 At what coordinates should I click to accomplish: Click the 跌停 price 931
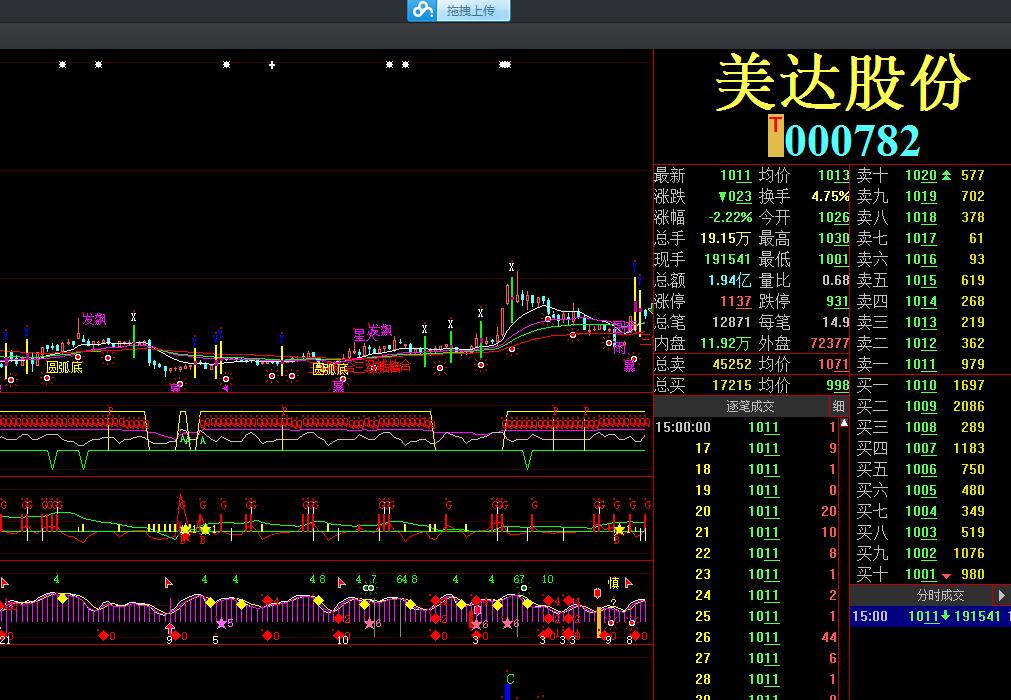(x=838, y=301)
